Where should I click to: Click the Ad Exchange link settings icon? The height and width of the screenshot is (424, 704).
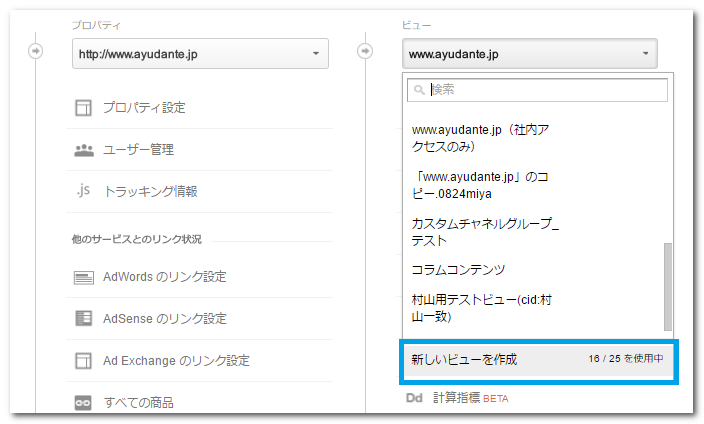click(83, 361)
